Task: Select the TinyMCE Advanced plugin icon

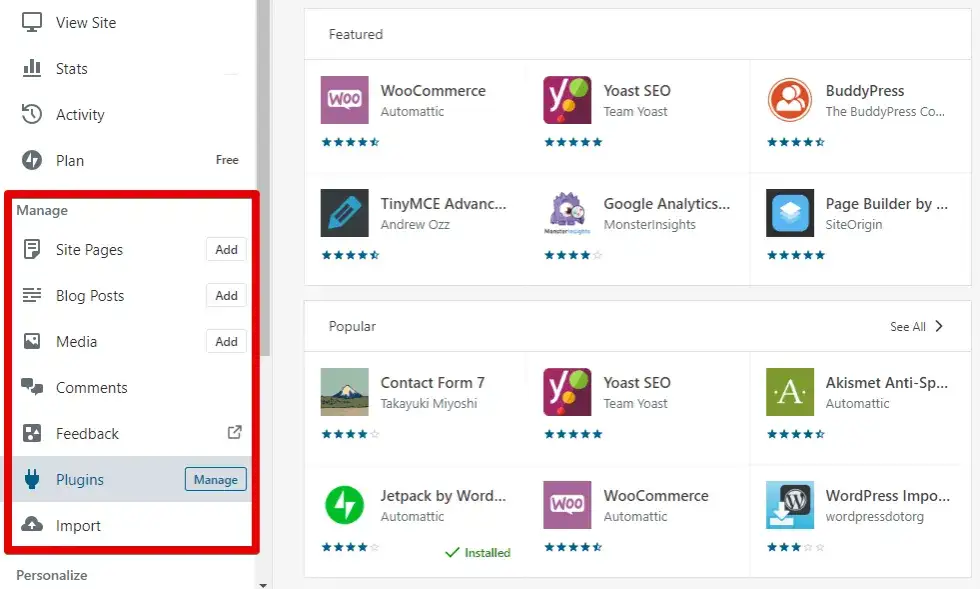Action: [345, 213]
